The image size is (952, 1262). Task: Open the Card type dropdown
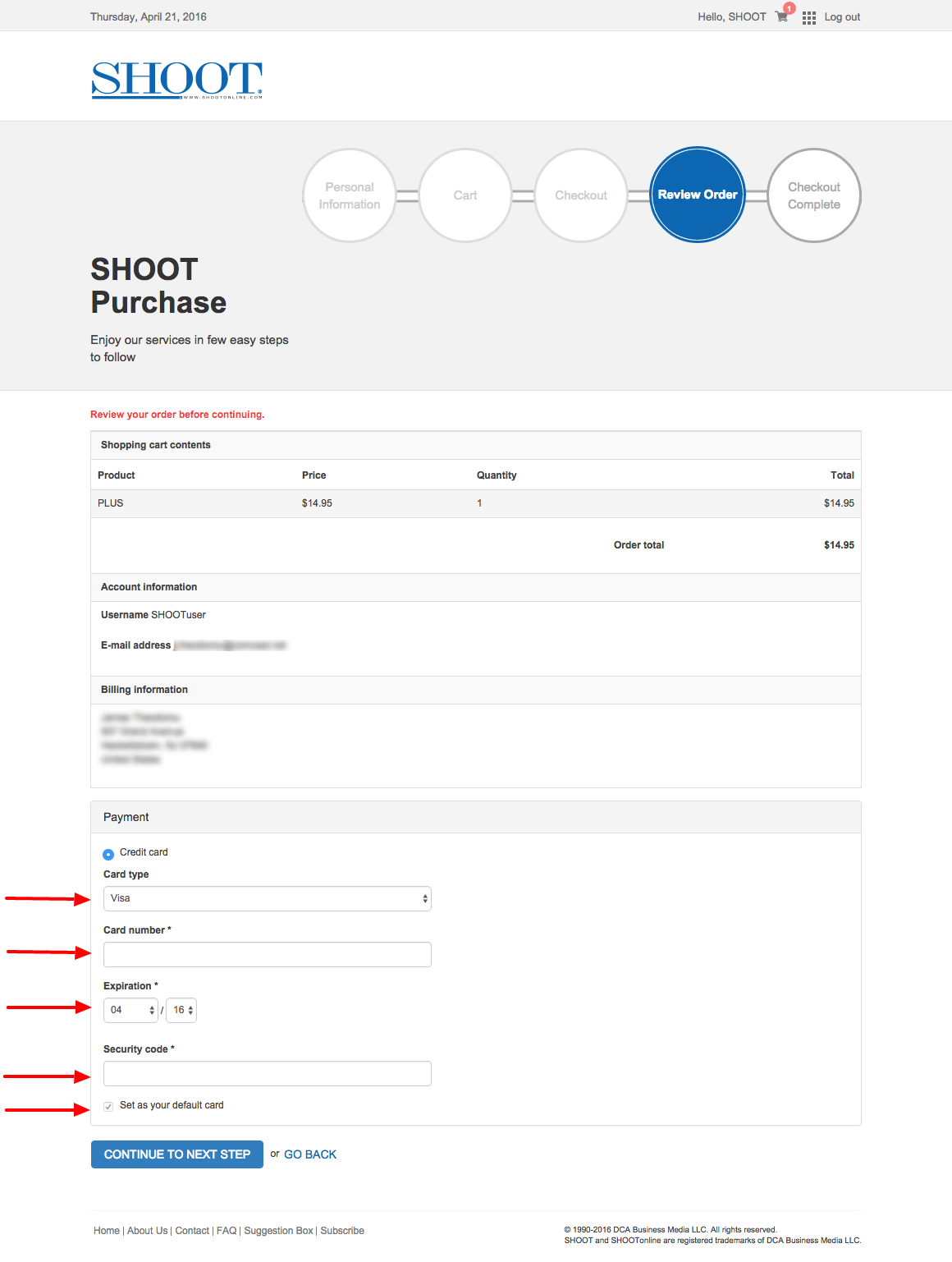[x=268, y=898]
